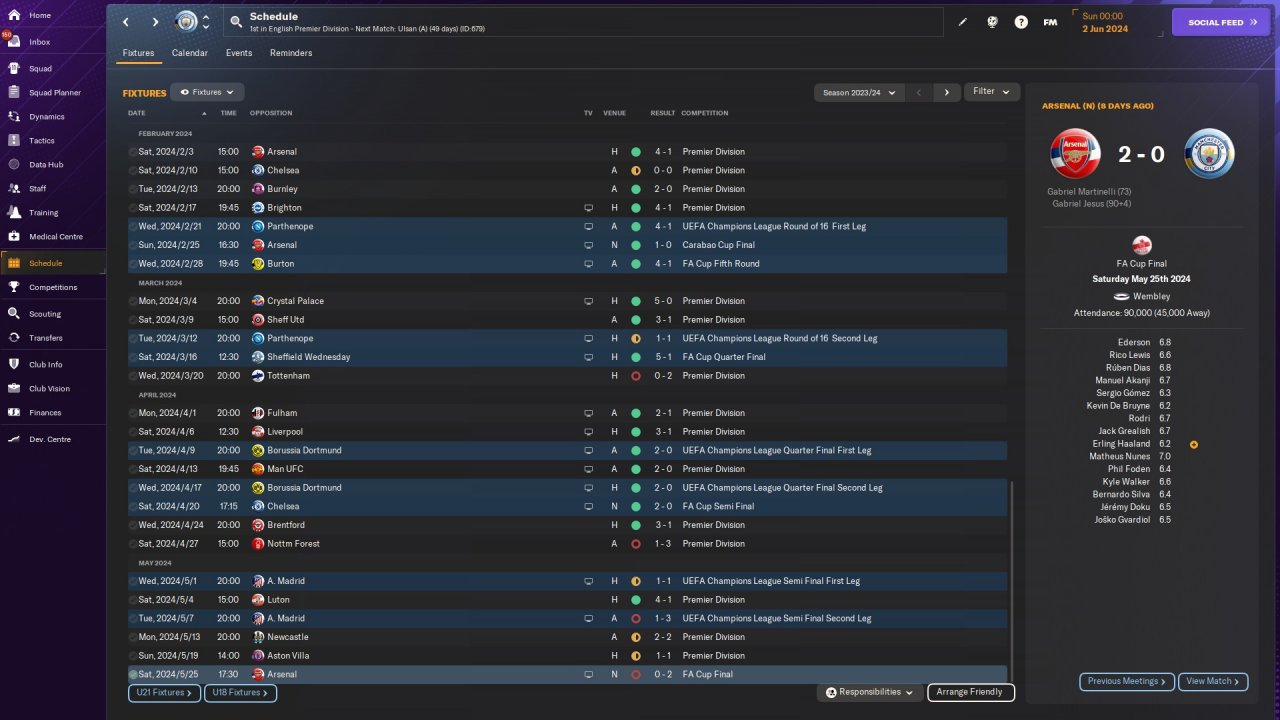Toggle the selection circle for the Luton fixture

pyautogui.click(x=133, y=600)
